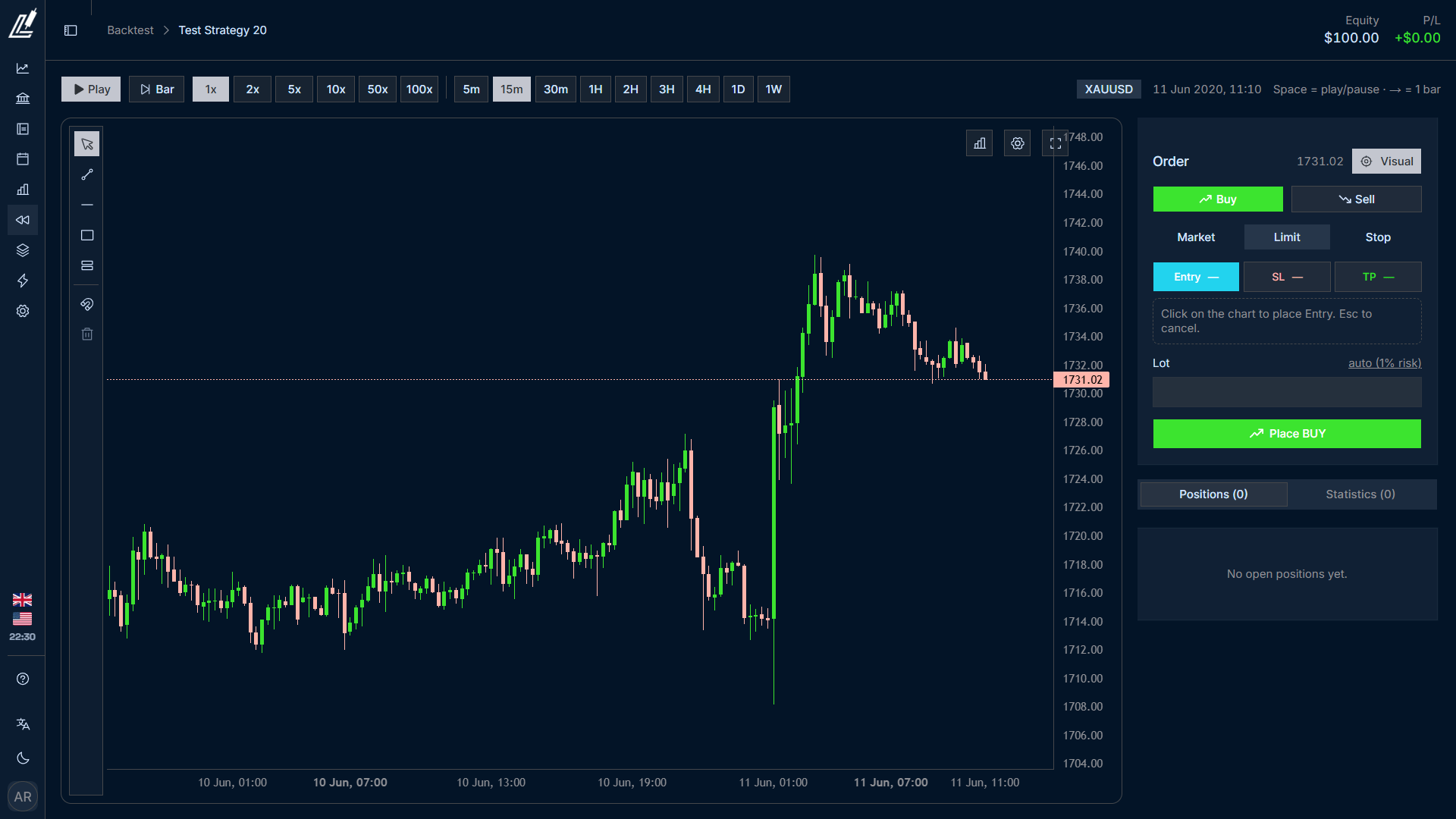Open the Statistics (0) tab

coord(1360,494)
